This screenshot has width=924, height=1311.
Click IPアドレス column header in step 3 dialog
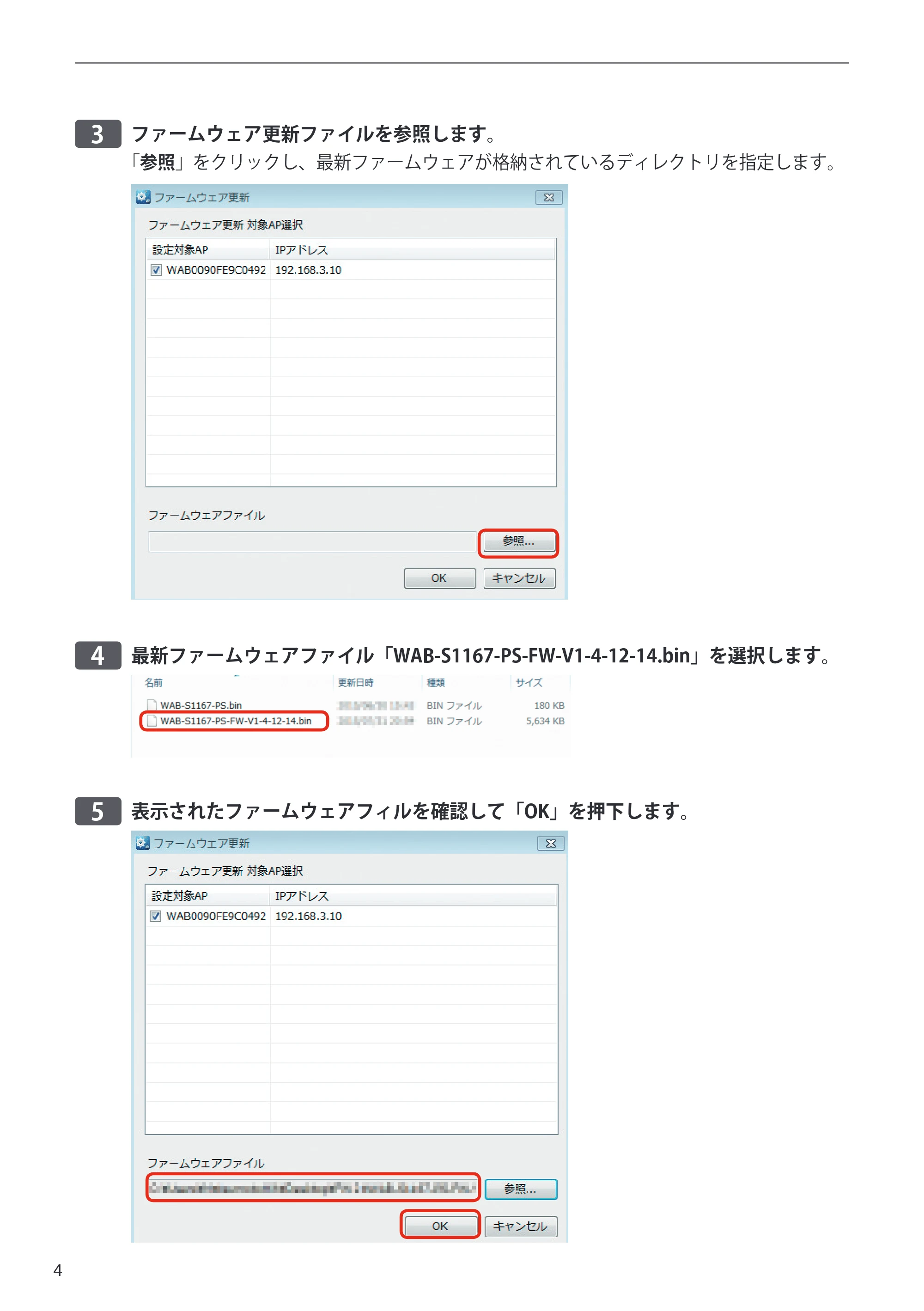[x=412, y=249]
